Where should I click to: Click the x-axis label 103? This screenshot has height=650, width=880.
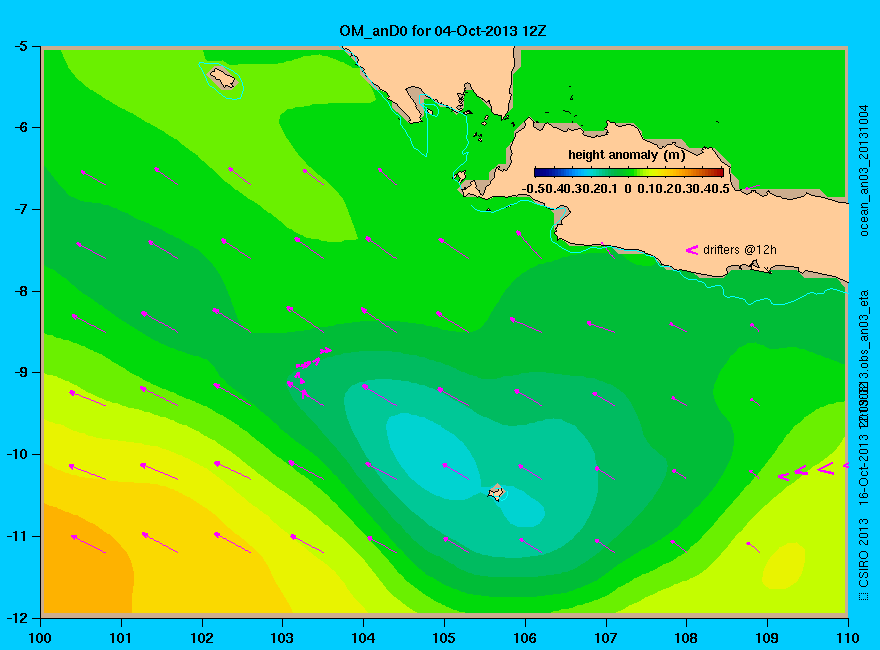coord(282,638)
